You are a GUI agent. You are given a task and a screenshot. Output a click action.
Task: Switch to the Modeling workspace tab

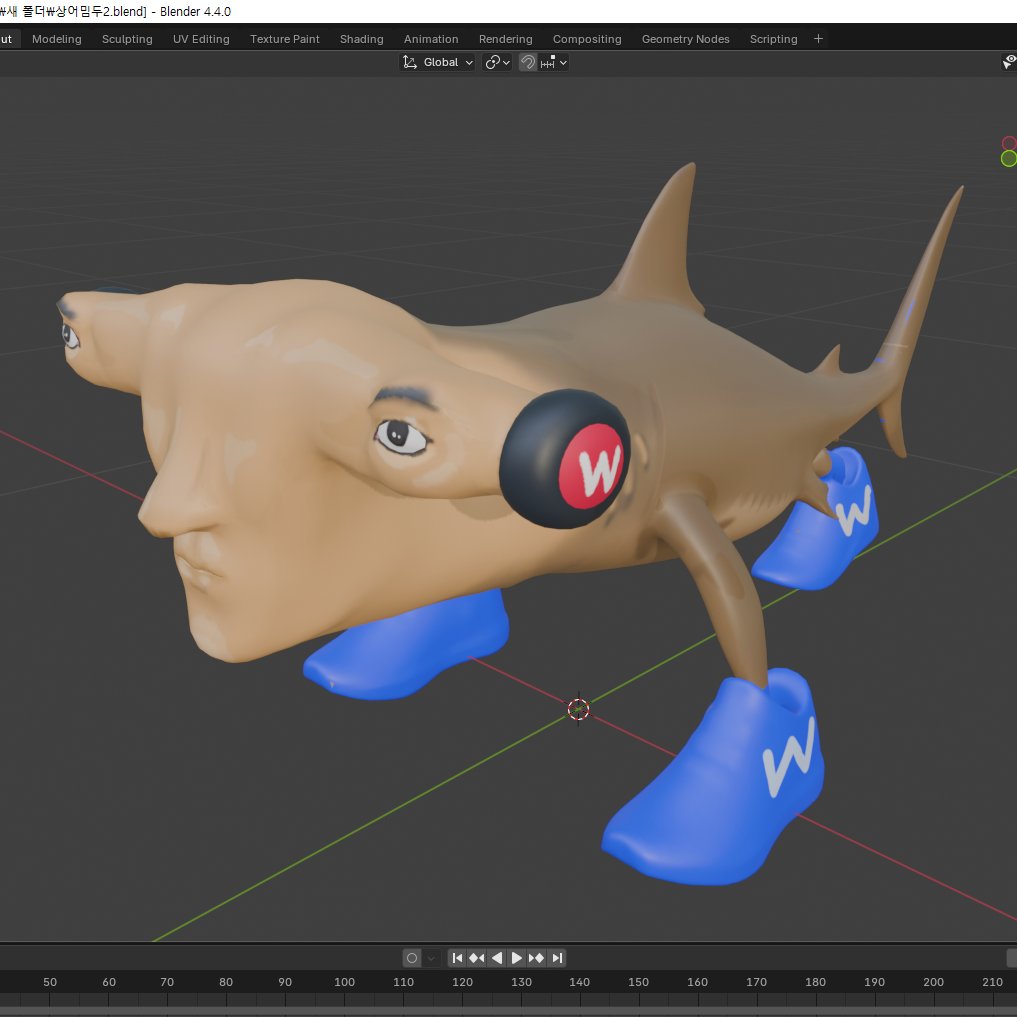56,39
